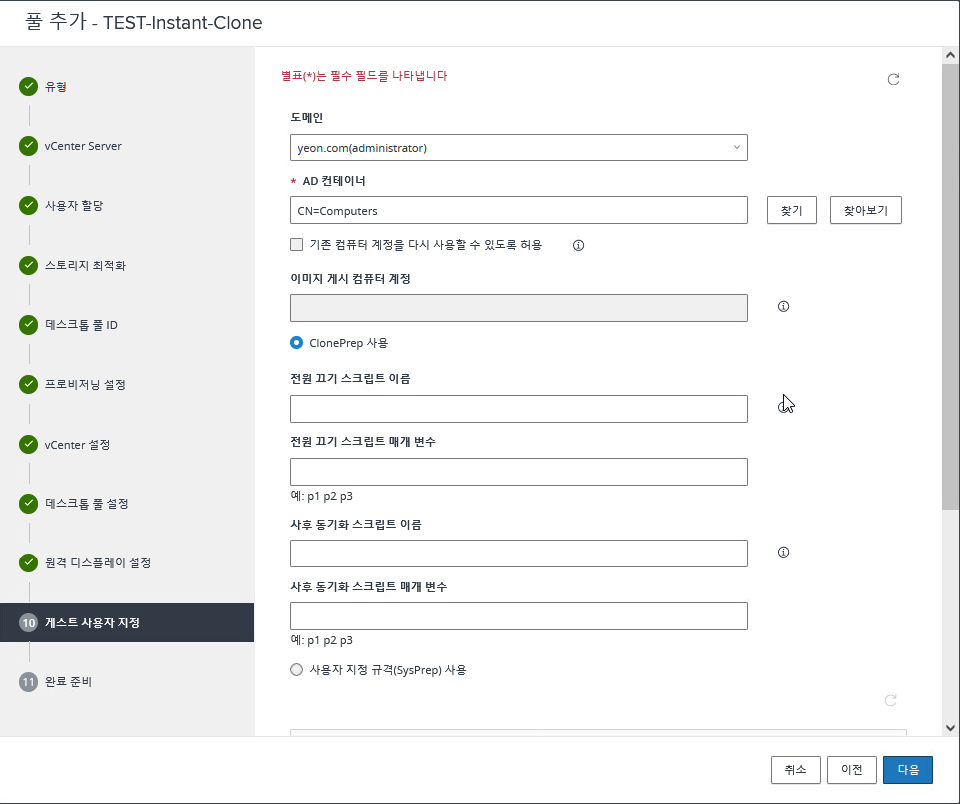Go to 프로비저닝 설정 wizard step

pyautogui.click(x=85, y=384)
